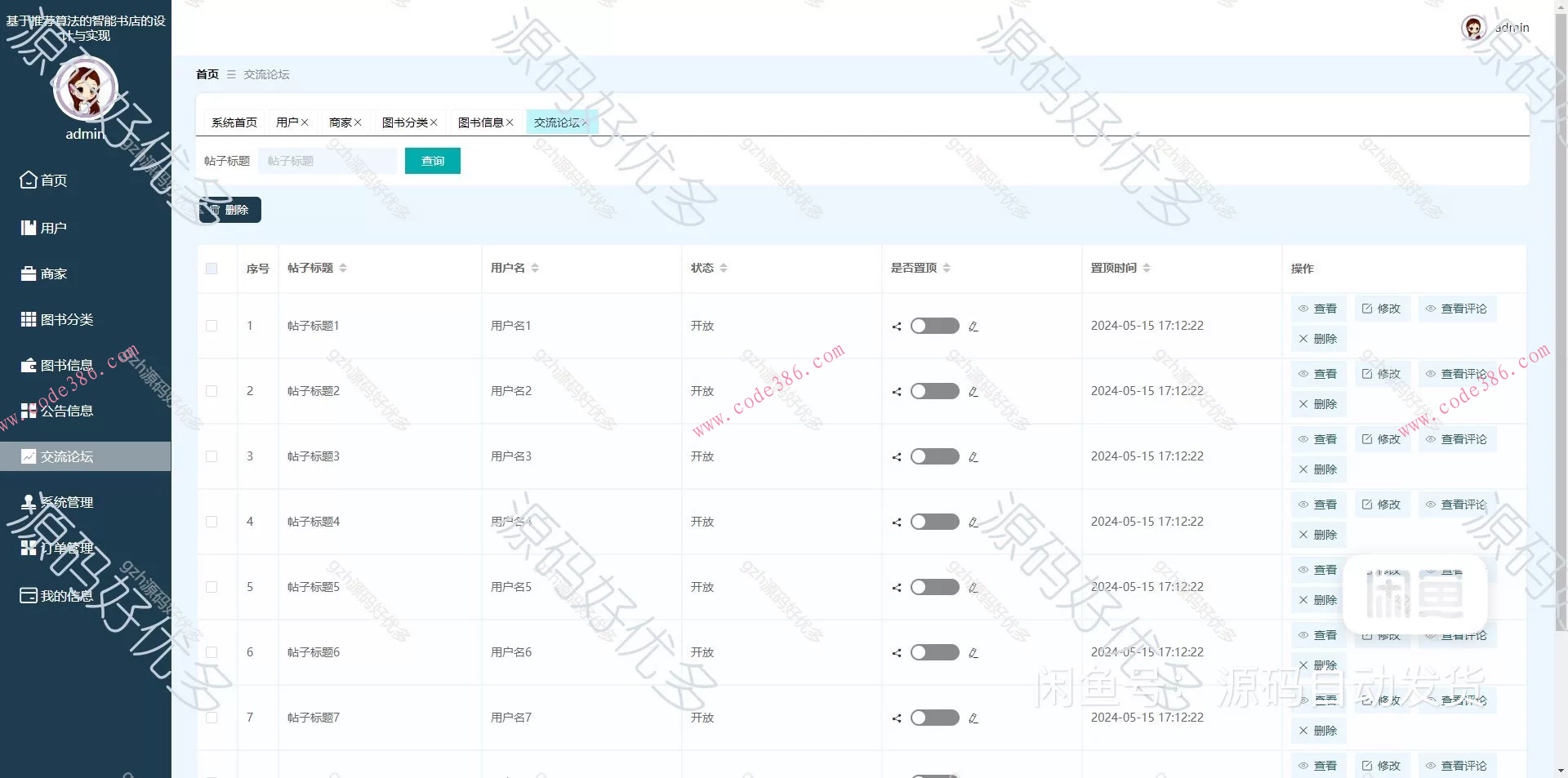Toggle the 是否置顶 switch for 帖子标题1
The width and height of the screenshot is (1568, 778).
point(935,326)
